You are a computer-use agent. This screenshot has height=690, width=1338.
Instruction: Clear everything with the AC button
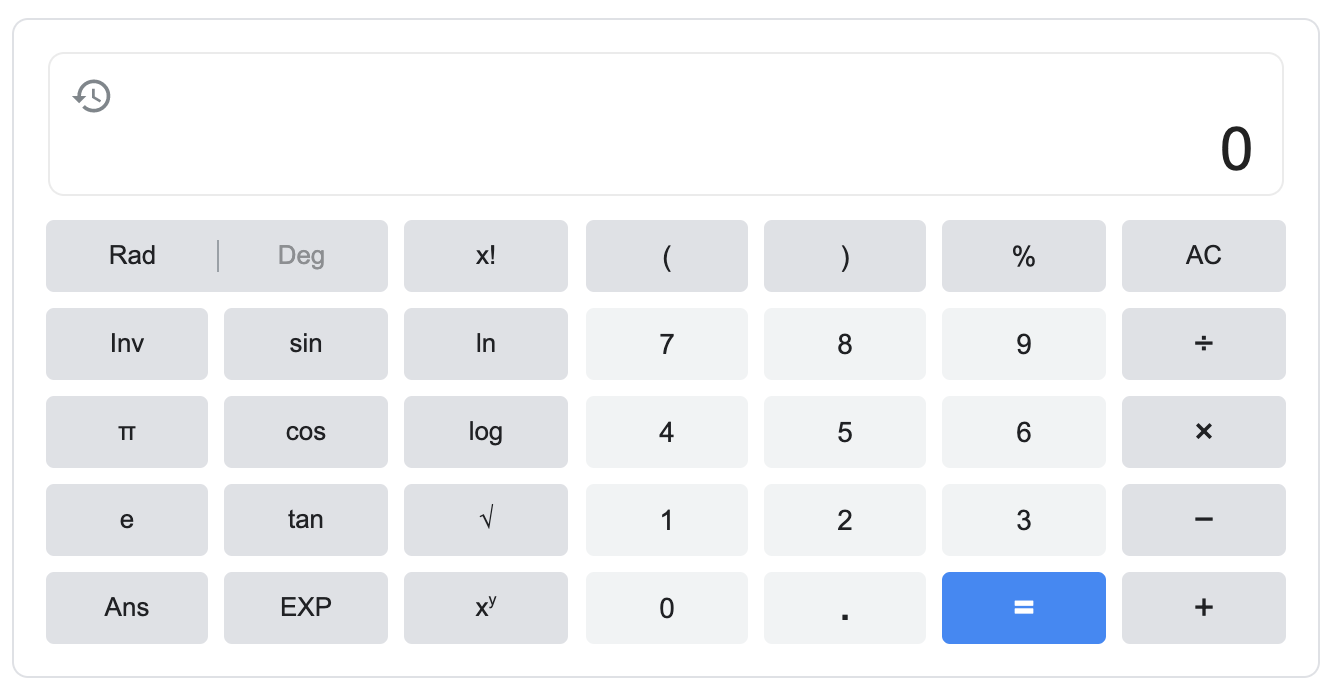[x=1203, y=256]
